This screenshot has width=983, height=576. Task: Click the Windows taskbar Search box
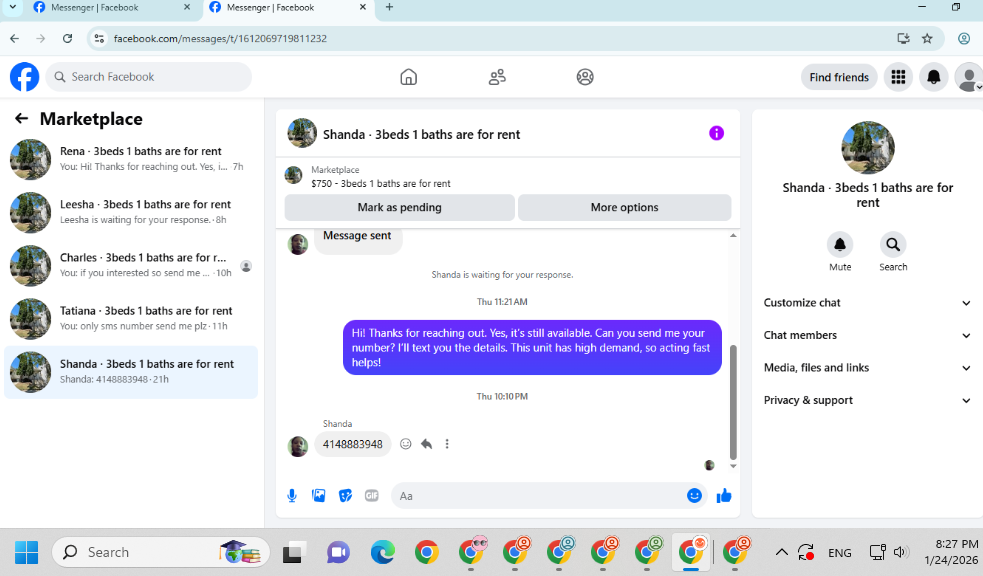point(161,552)
